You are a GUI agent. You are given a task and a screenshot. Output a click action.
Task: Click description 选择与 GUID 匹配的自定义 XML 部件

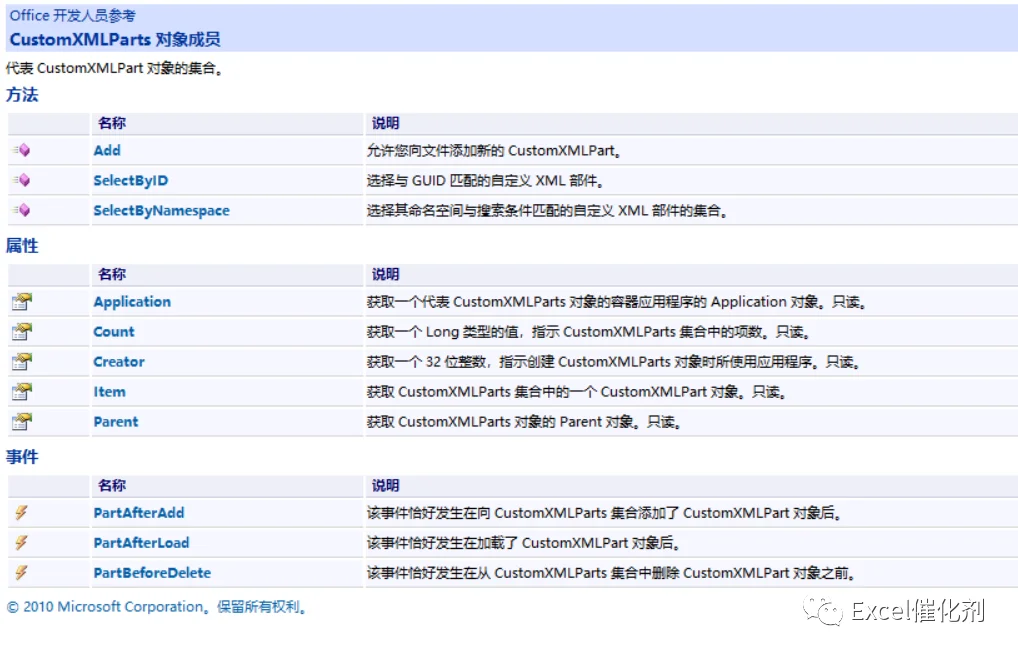click(x=486, y=180)
